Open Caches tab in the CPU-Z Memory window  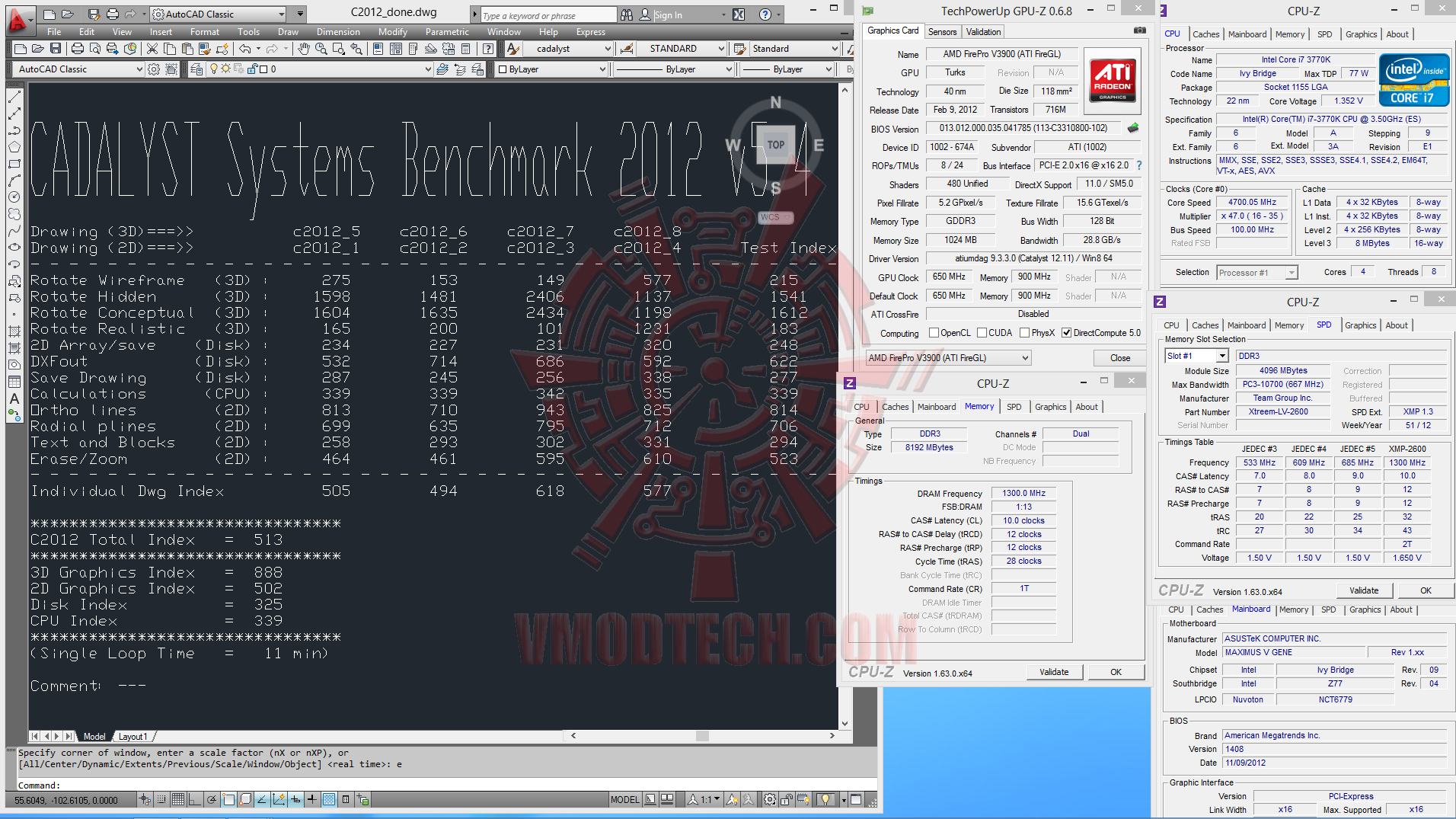point(895,407)
